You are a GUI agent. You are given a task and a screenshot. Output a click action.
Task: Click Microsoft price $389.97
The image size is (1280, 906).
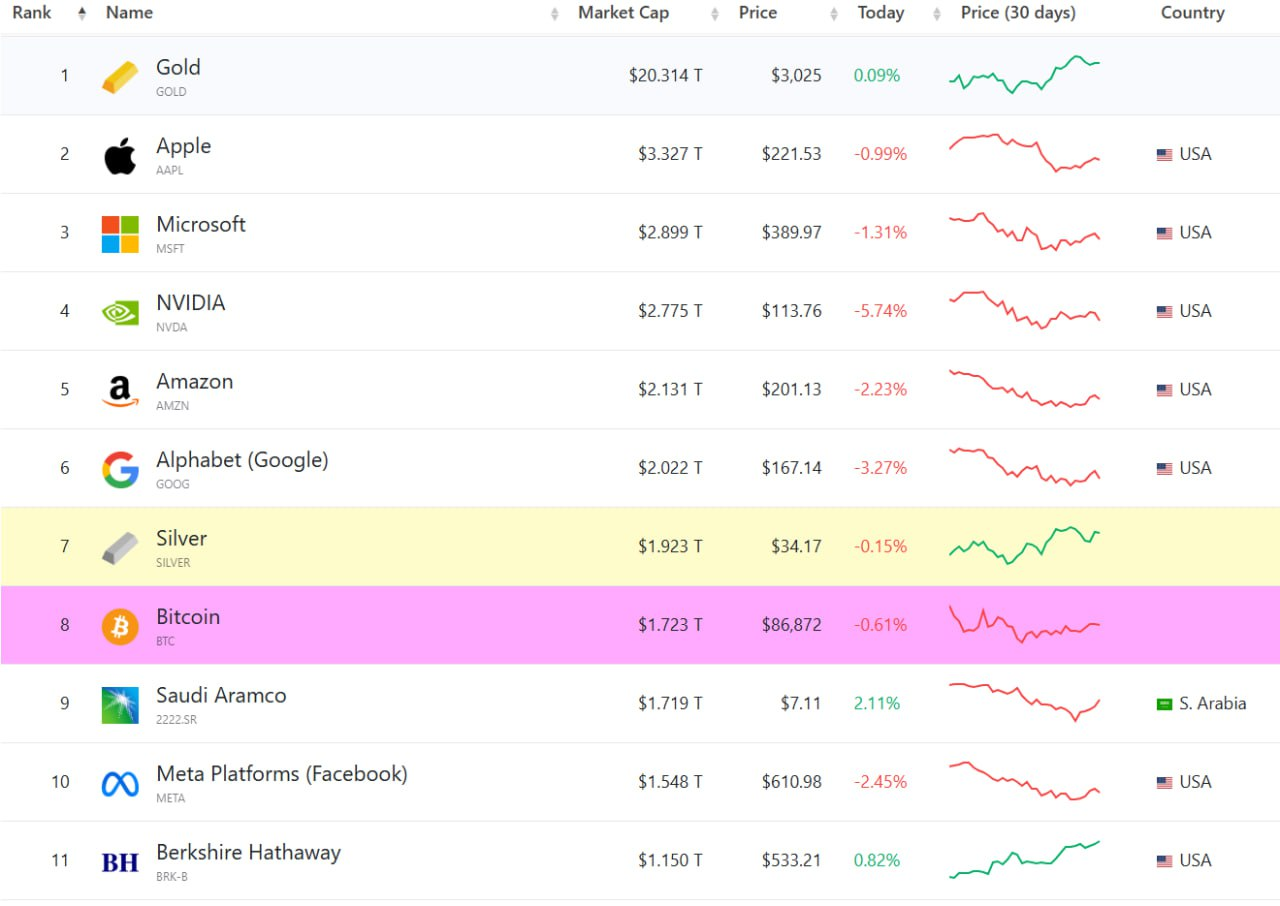(x=791, y=233)
